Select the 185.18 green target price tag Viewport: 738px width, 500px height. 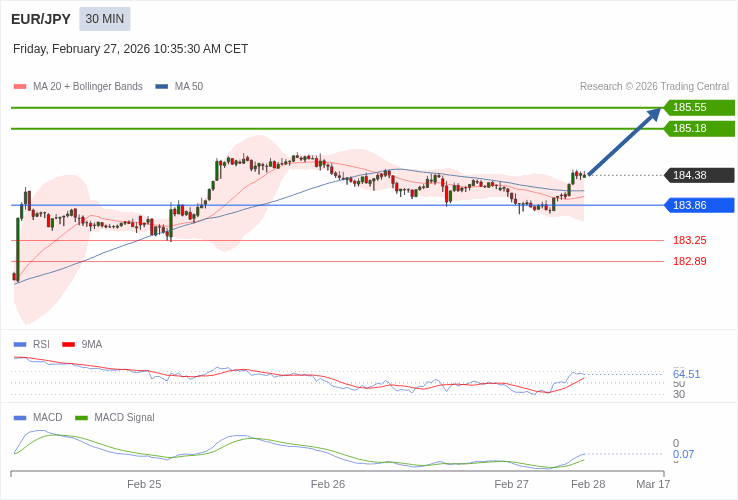pos(698,128)
